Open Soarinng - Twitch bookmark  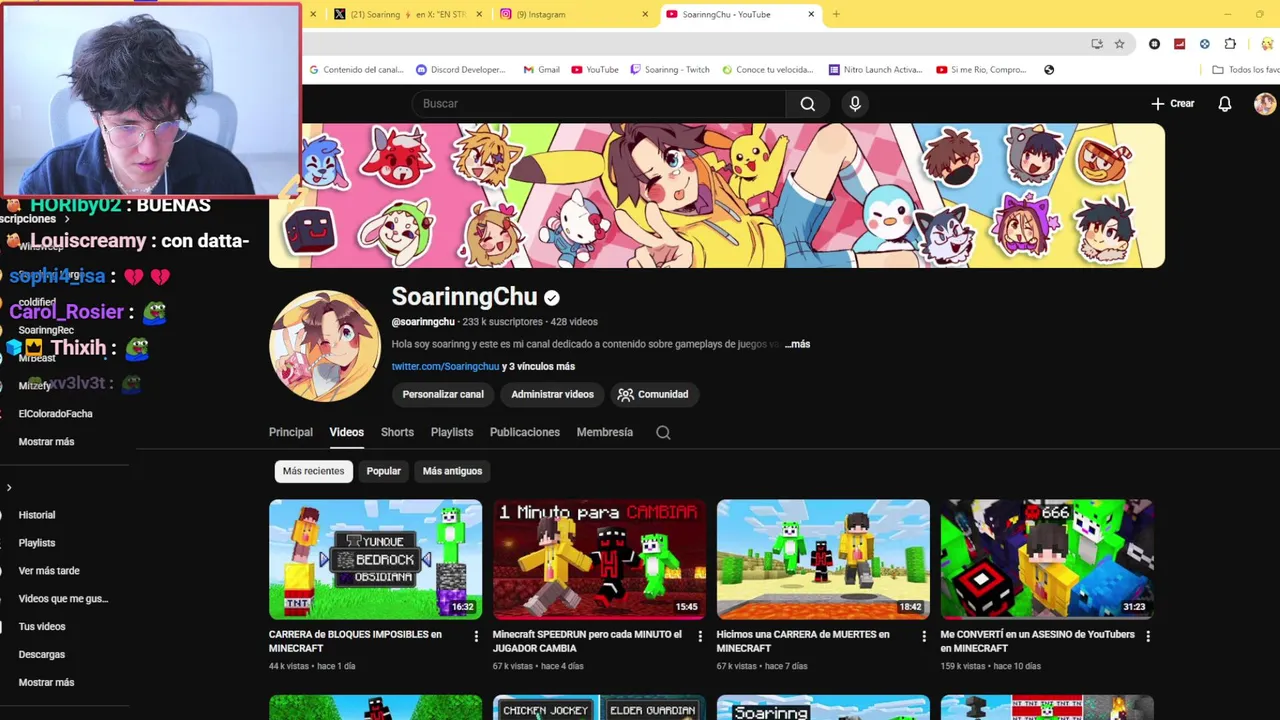pyautogui.click(x=670, y=70)
